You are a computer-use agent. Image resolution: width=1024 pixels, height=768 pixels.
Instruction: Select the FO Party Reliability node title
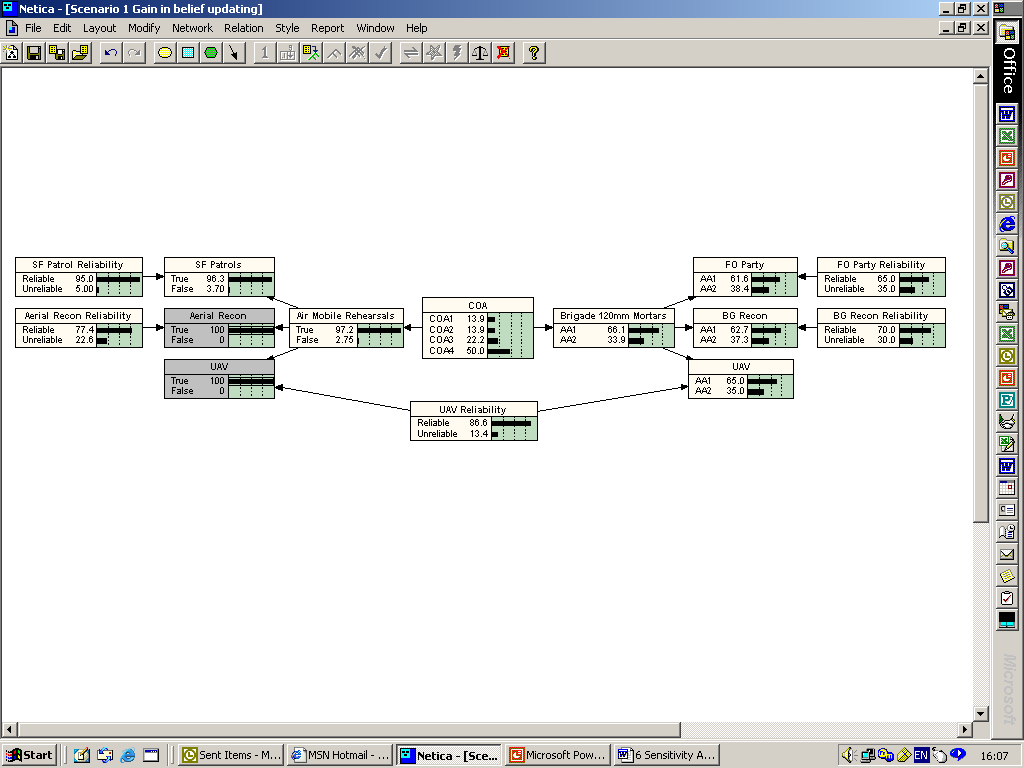(x=881, y=264)
